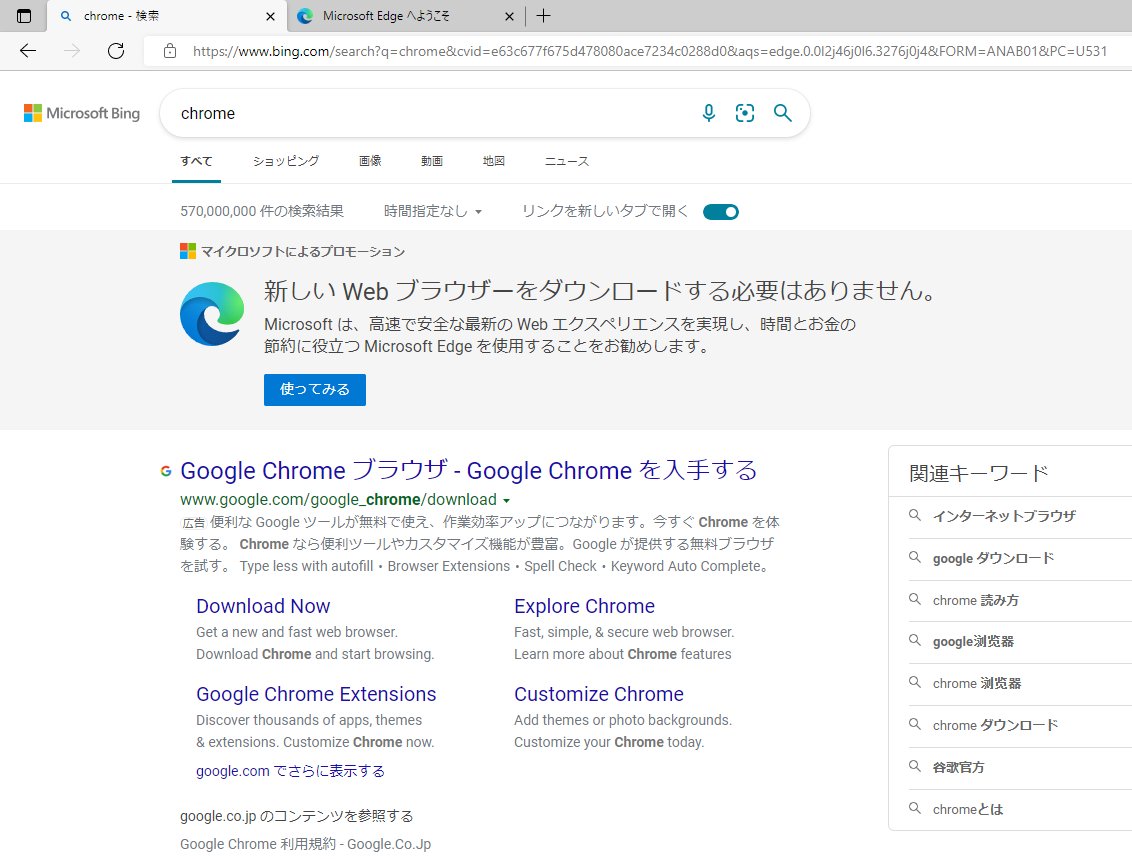The height and width of the screenshot is (859, 1132).
Task: Click search icon beside インターネットブラウザ
Action: pyautogui.click(x=915, y=515)
